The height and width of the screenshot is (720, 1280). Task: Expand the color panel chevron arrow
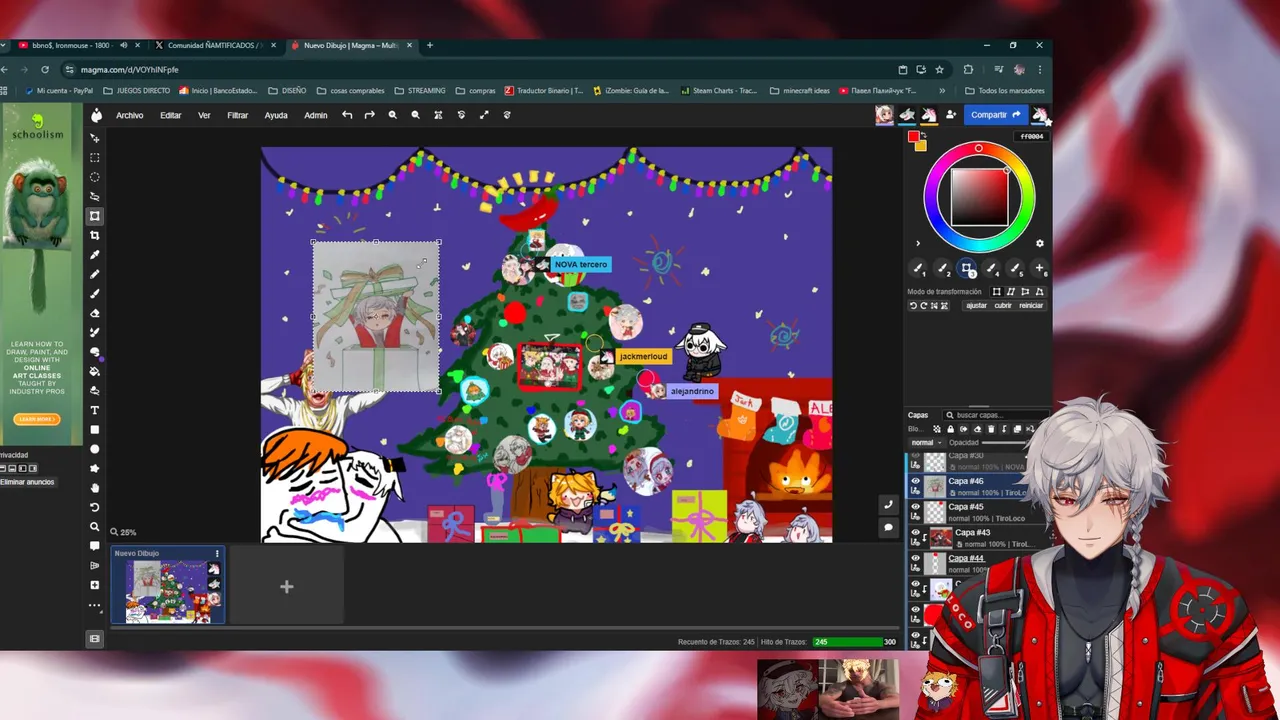coord(917,243)
